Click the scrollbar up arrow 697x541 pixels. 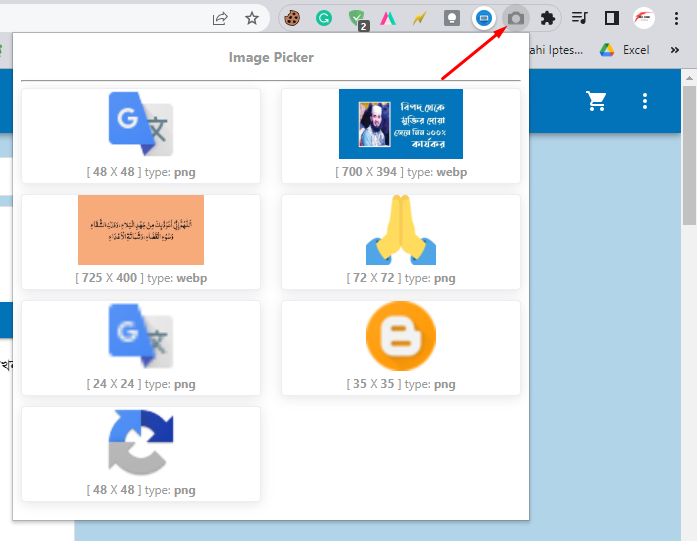coord(689,78)
